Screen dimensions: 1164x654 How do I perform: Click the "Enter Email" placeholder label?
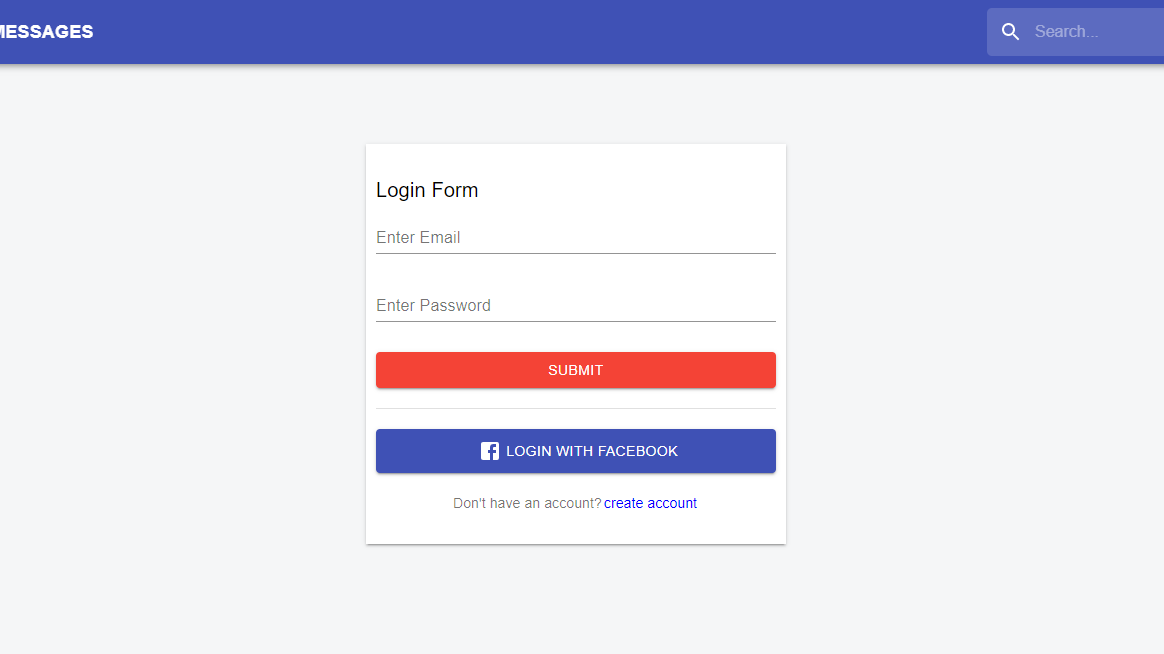418,238
